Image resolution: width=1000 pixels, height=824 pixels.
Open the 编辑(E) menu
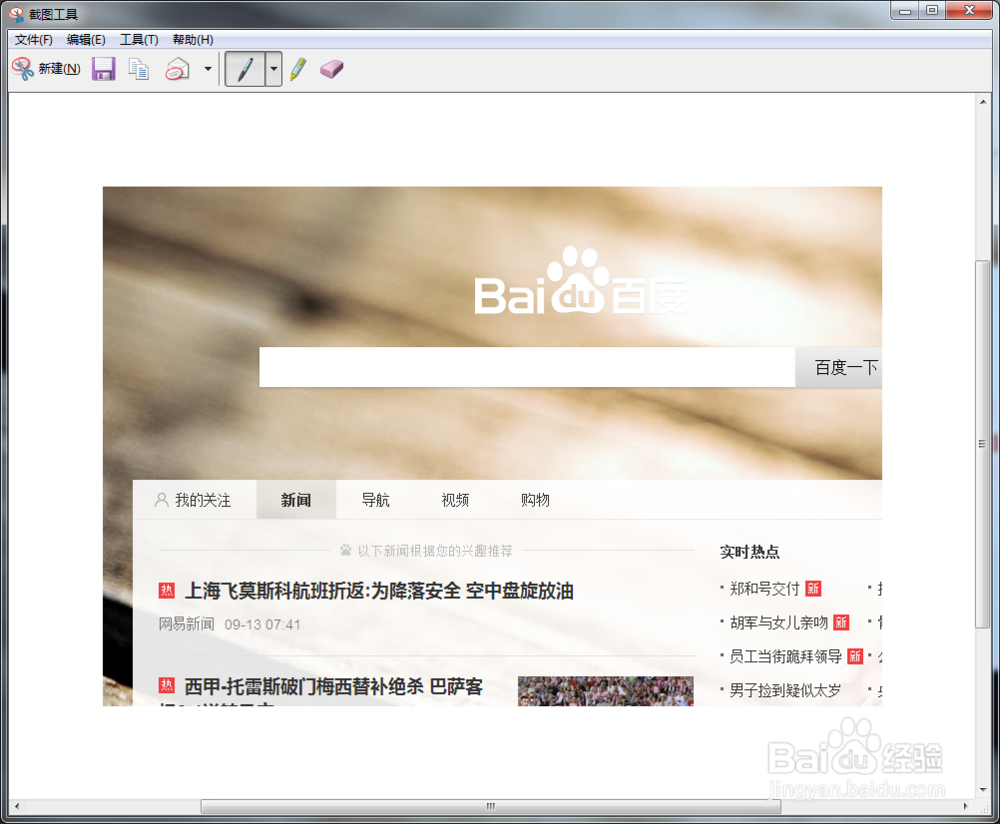tap(84, 39)
